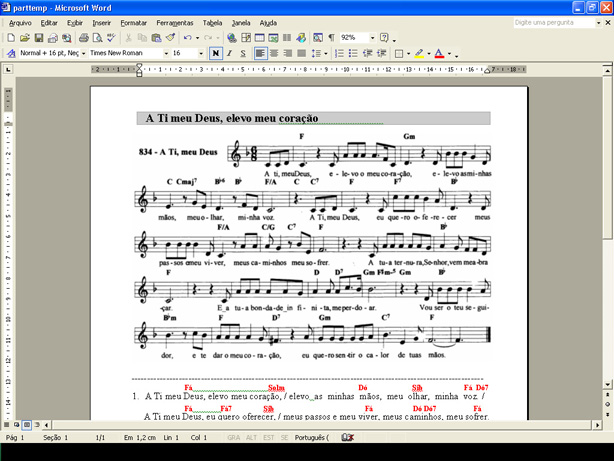614x461 pixels.
Task: Activate the Format Painter brush
Action: coord(170,38)
